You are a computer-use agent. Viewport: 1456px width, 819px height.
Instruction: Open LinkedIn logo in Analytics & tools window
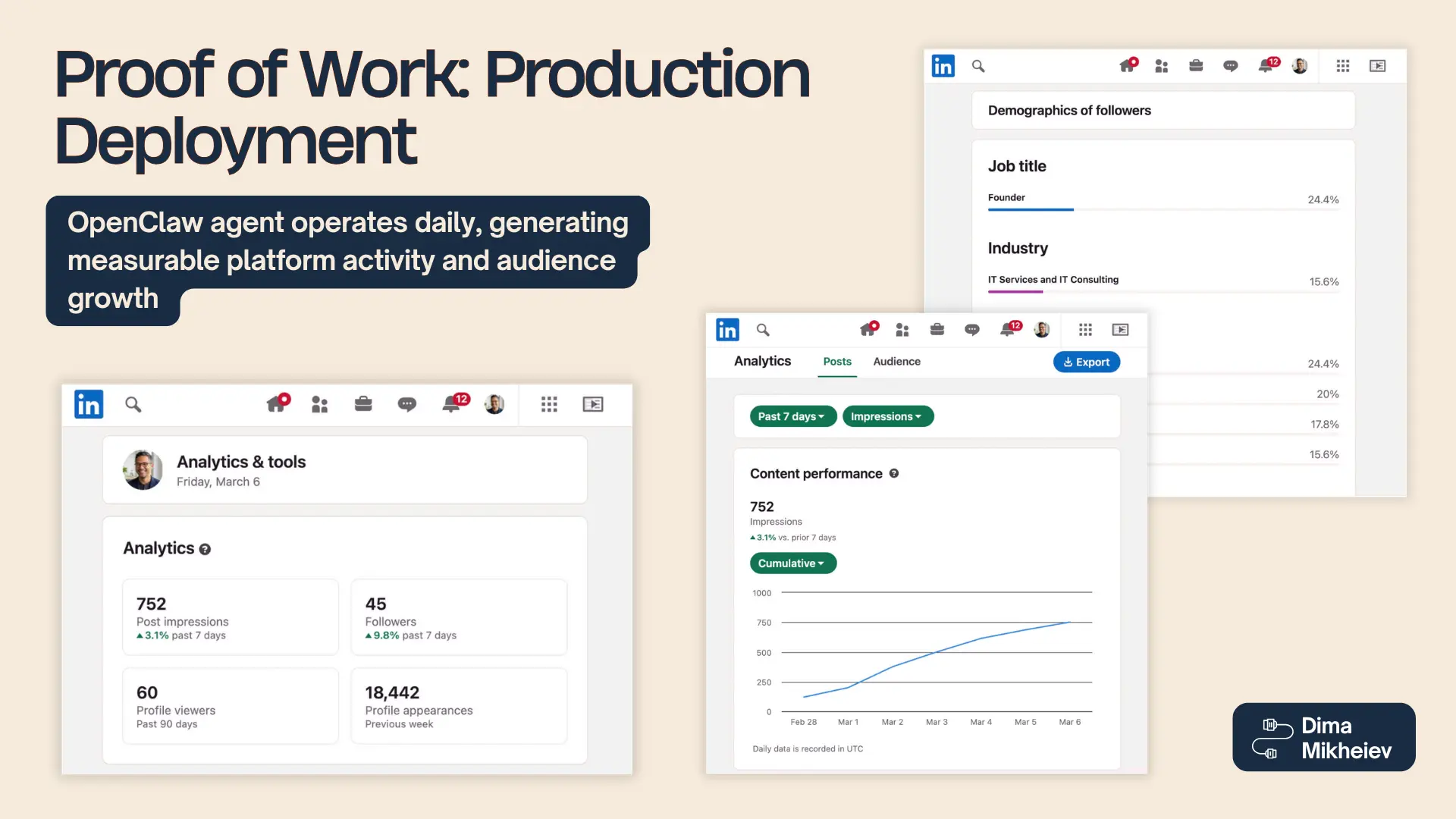(89, 404)
